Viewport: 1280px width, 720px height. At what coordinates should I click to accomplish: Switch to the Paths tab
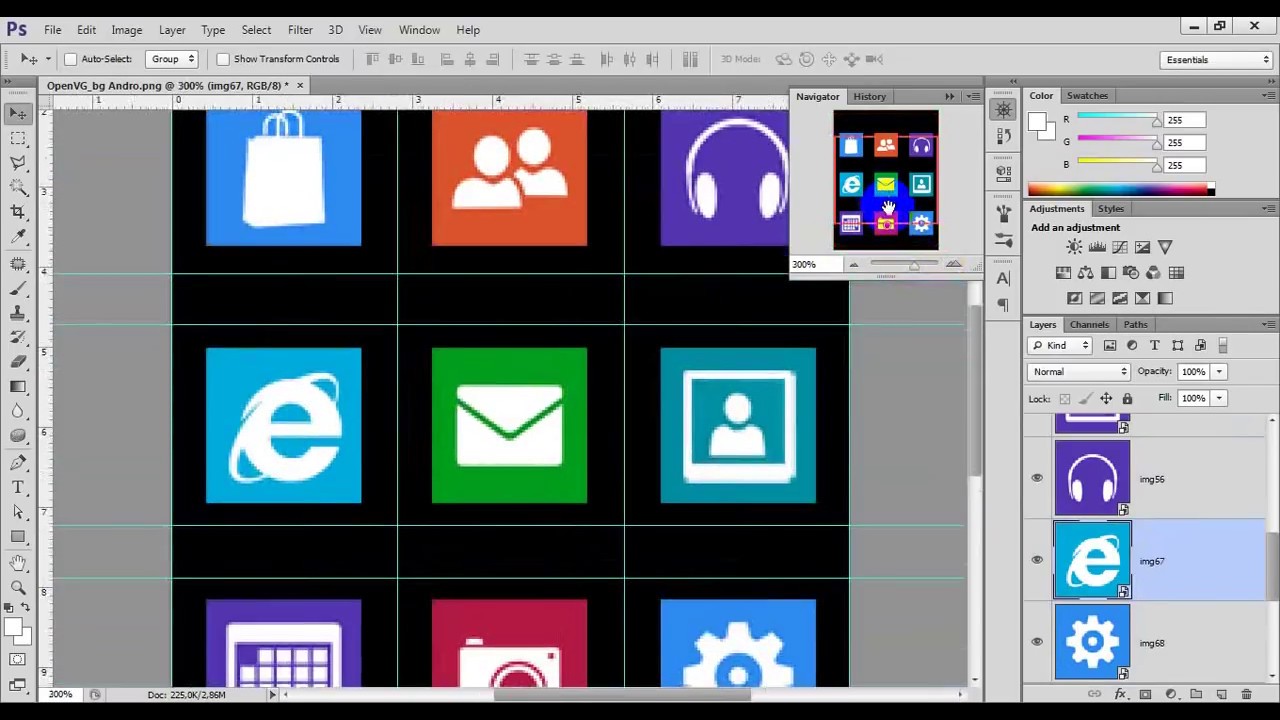pyautogui.click(x=1135, y=324)
